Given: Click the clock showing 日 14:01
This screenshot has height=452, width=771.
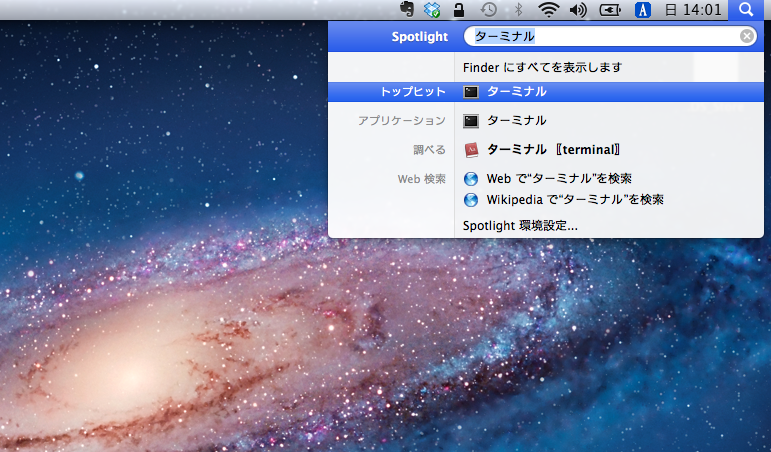Looking at the screenshot, I should [693, 10].
